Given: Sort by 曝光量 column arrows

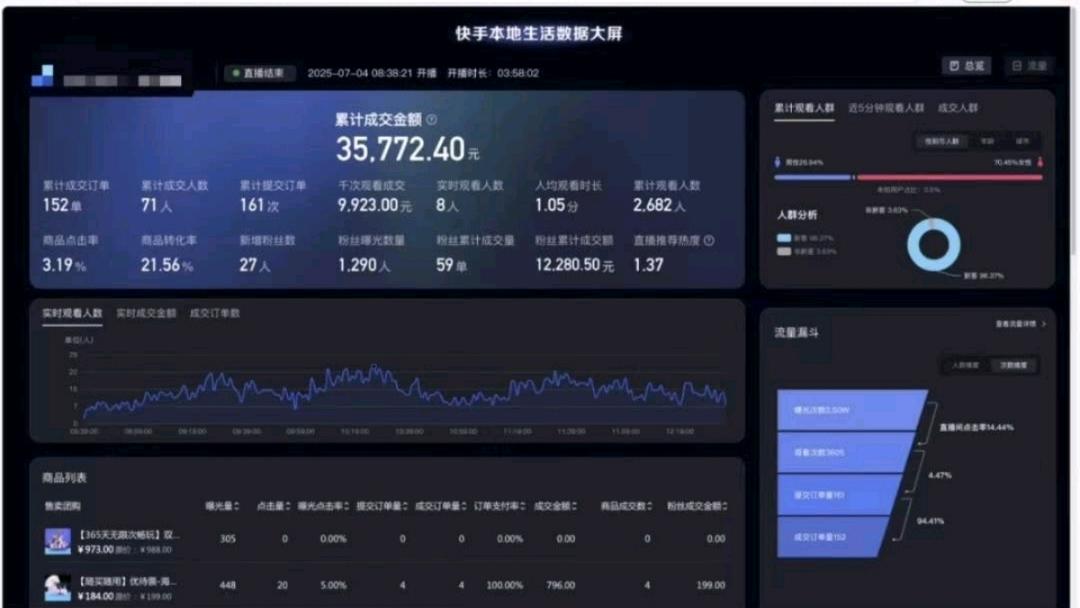Looking at the screenshot, I should click(236, 506).
